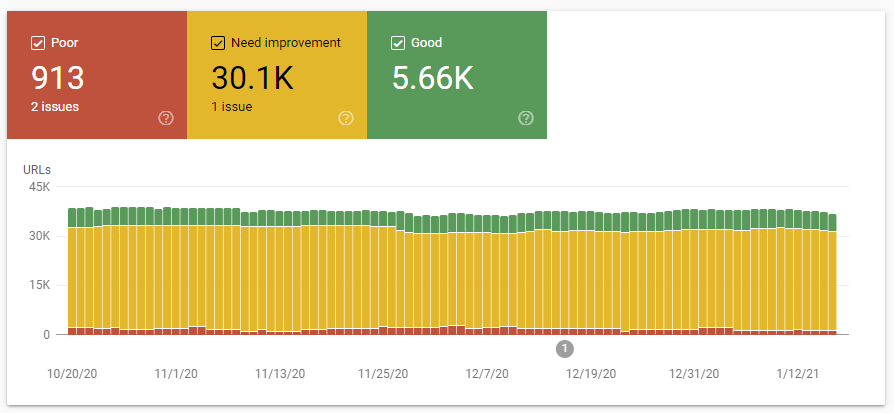This screenshot has width=894, height=413.
Task: Select the 30.1K Need improvement count
Action: [x=252, y=78]
